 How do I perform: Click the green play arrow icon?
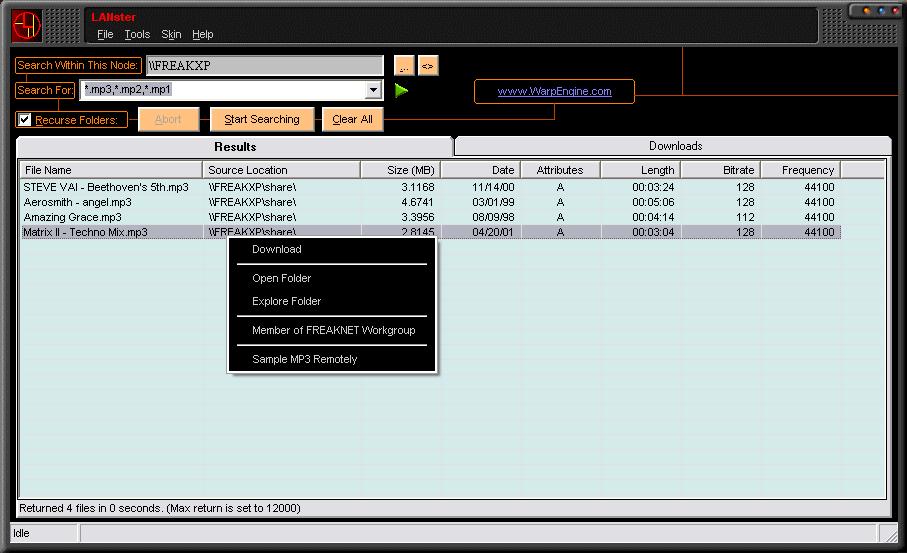(401, 91)
